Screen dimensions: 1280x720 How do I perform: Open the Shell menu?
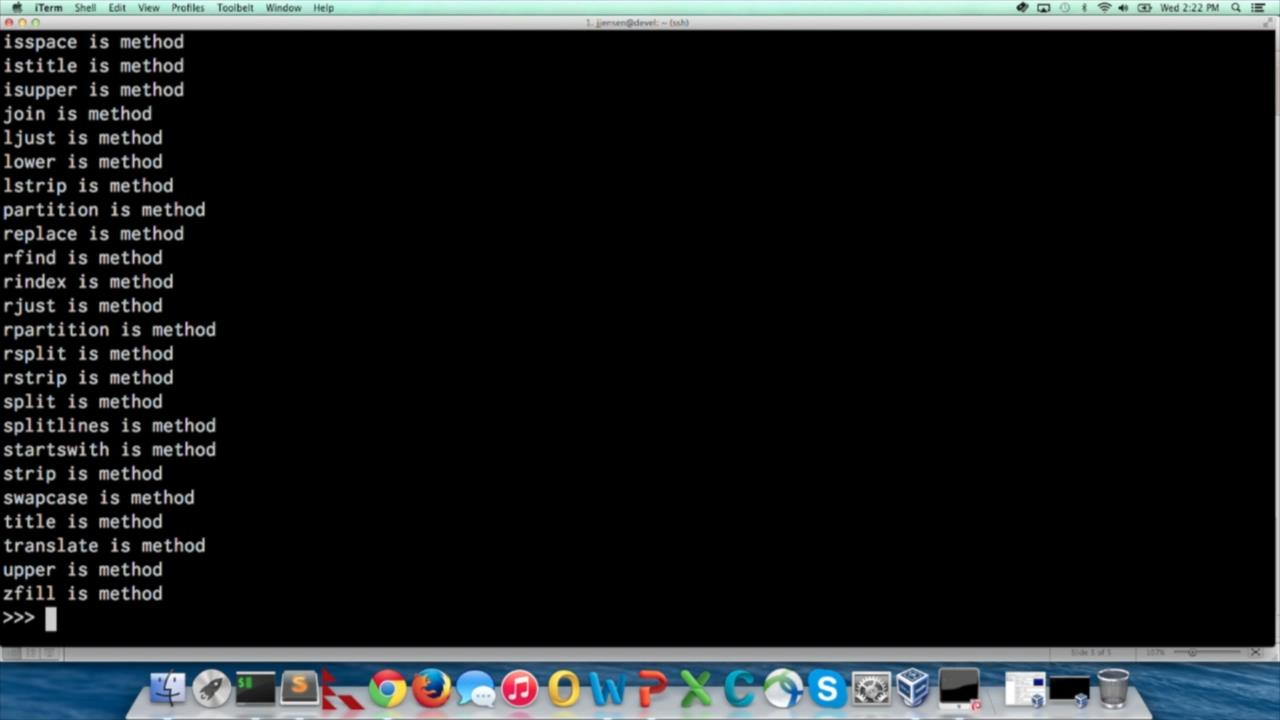point(85,7)
